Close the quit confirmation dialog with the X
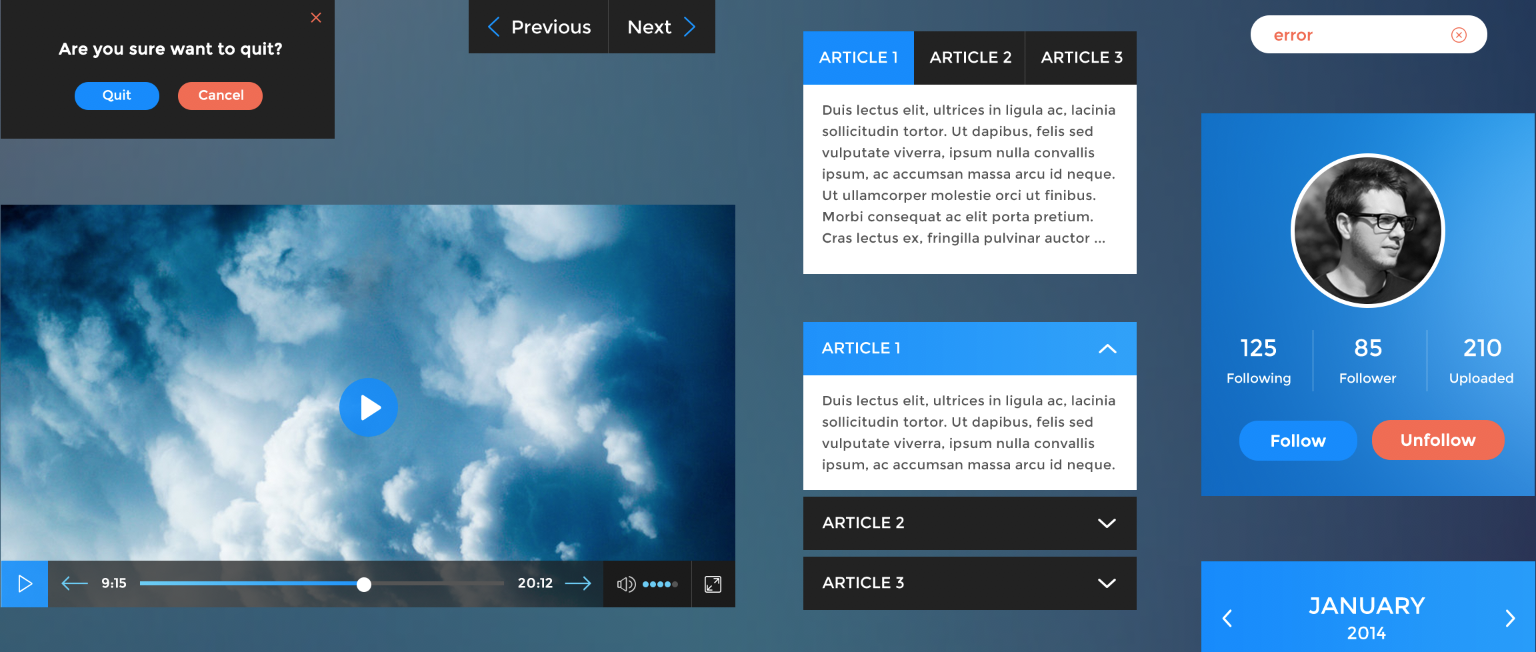This screenshot has width=1536, height=652. coord(316,18)
